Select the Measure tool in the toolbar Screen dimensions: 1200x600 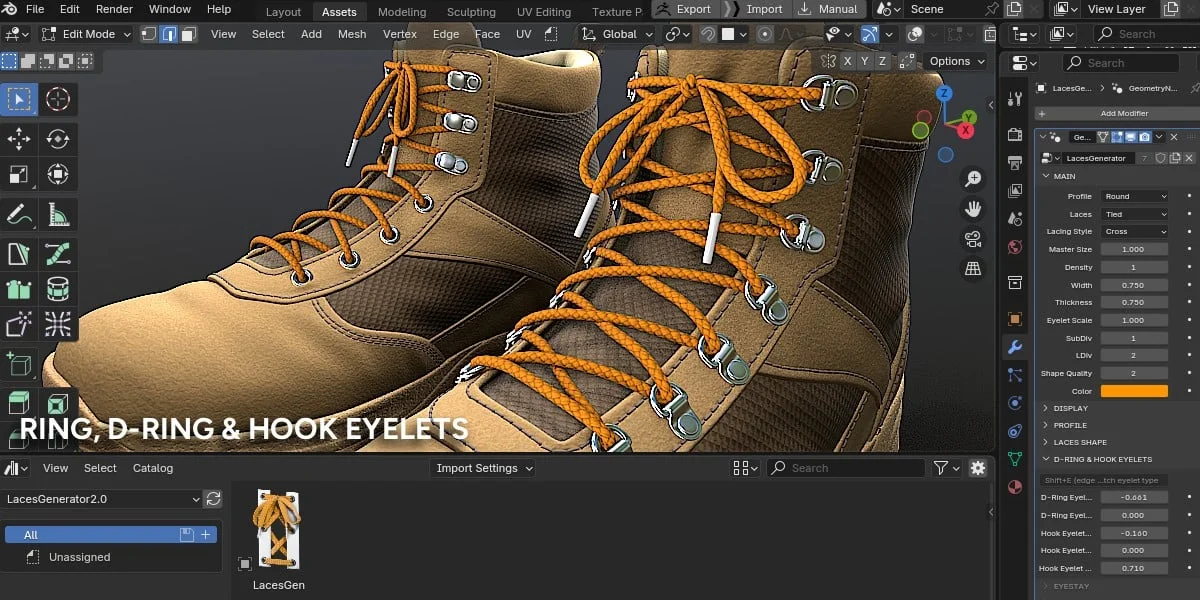click(57, 213)
